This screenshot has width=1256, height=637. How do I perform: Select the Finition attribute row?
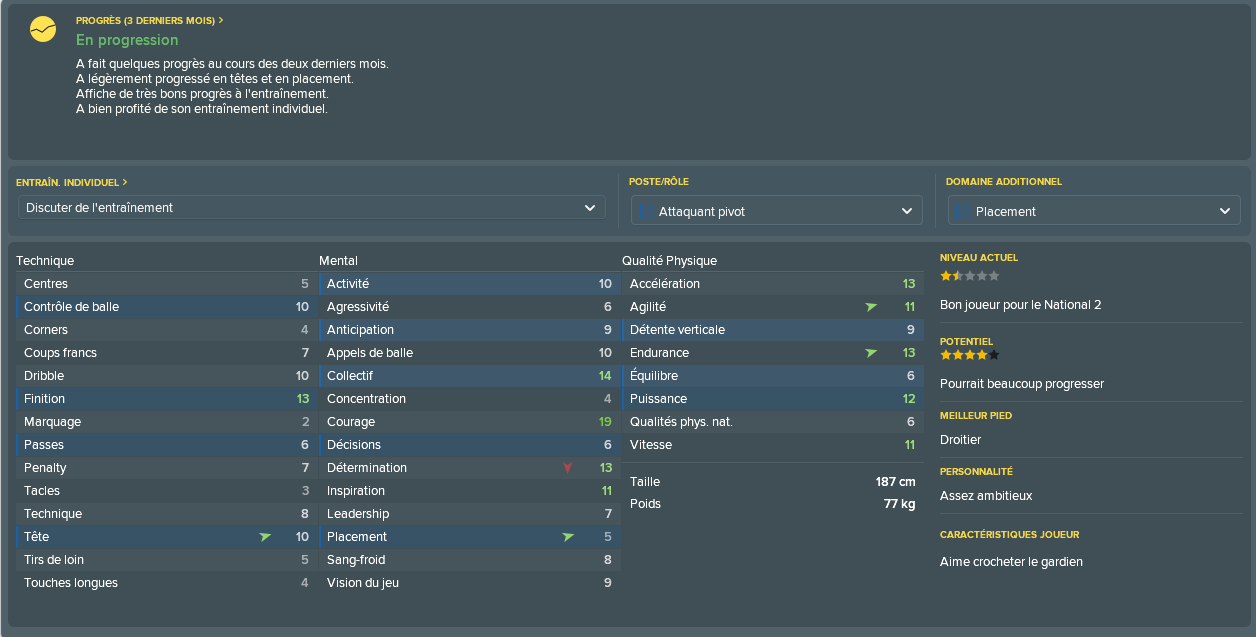165,399
